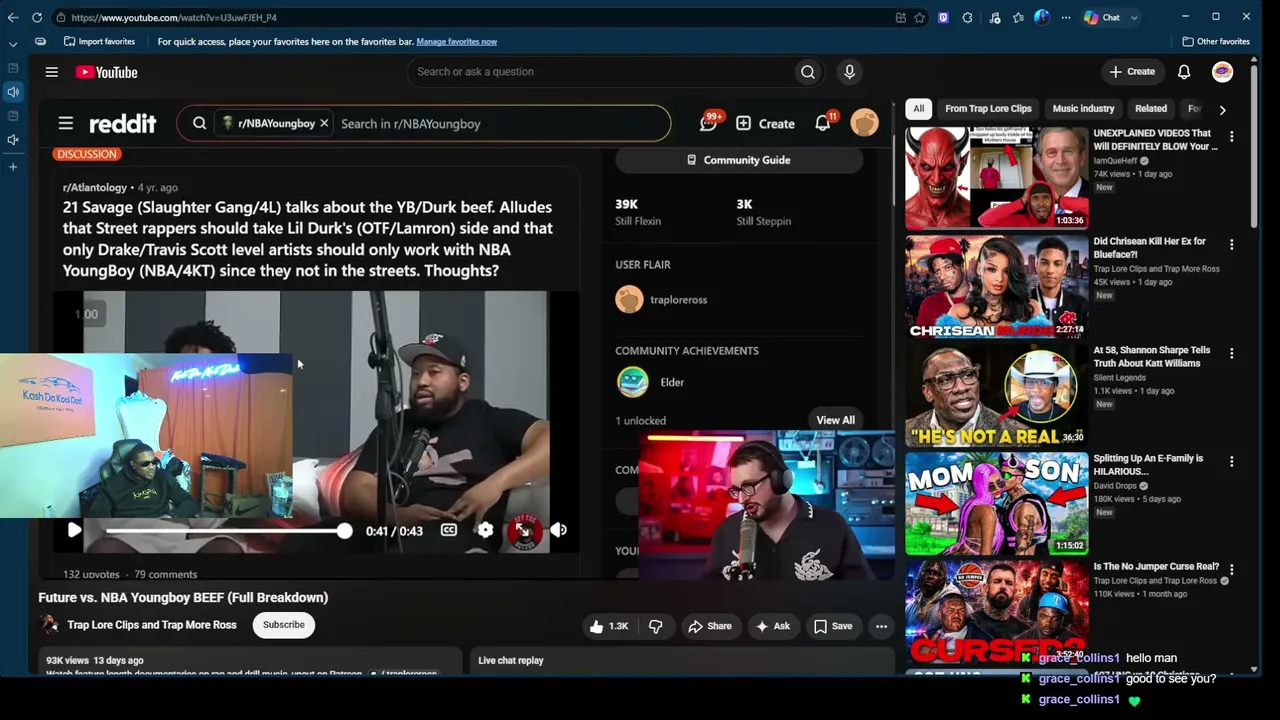Mute the Reddit video volume
This screenshot has width=1280, height=720.
point(559,531)
